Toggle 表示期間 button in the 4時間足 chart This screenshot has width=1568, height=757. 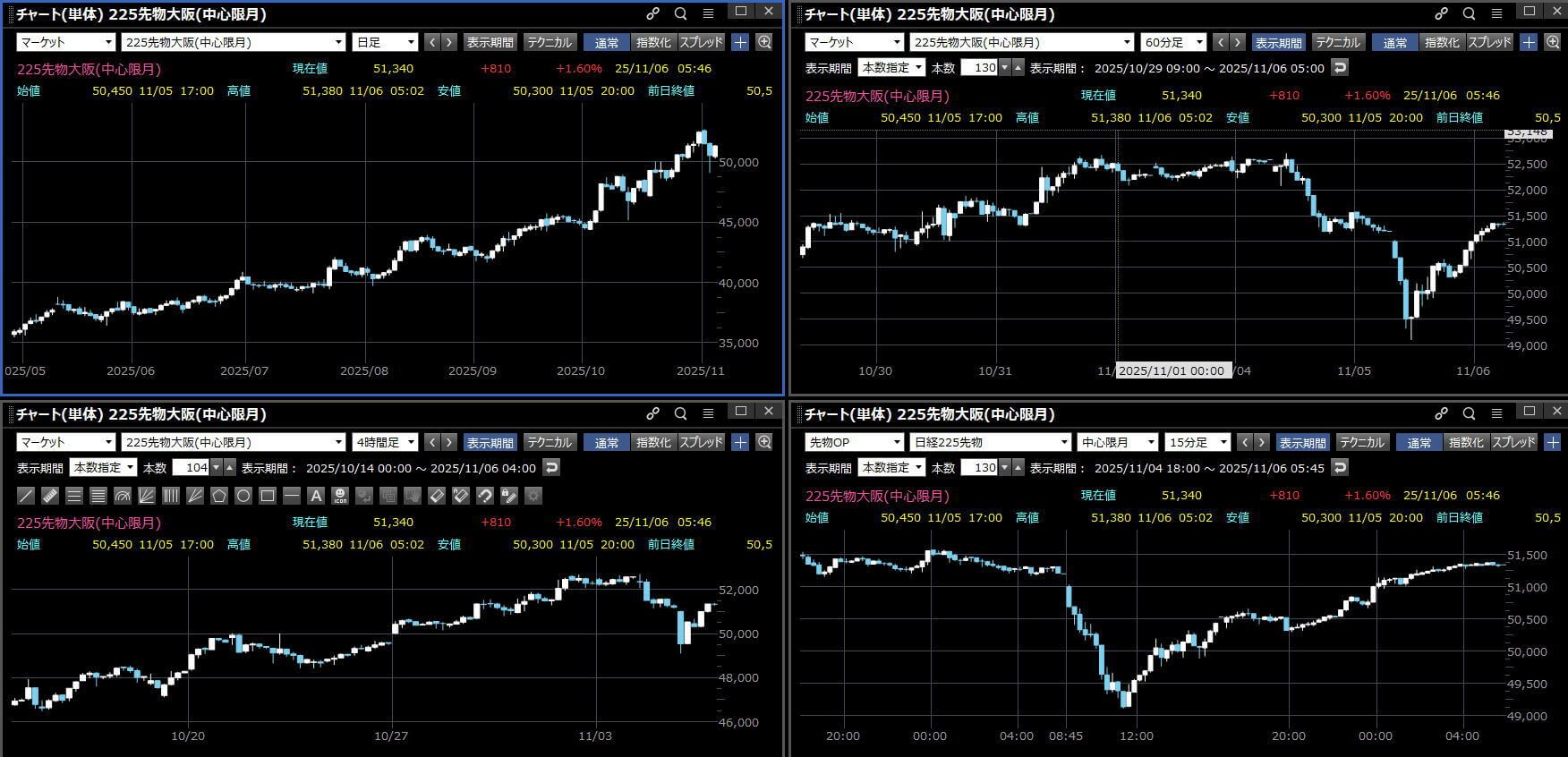coord(490,443)
